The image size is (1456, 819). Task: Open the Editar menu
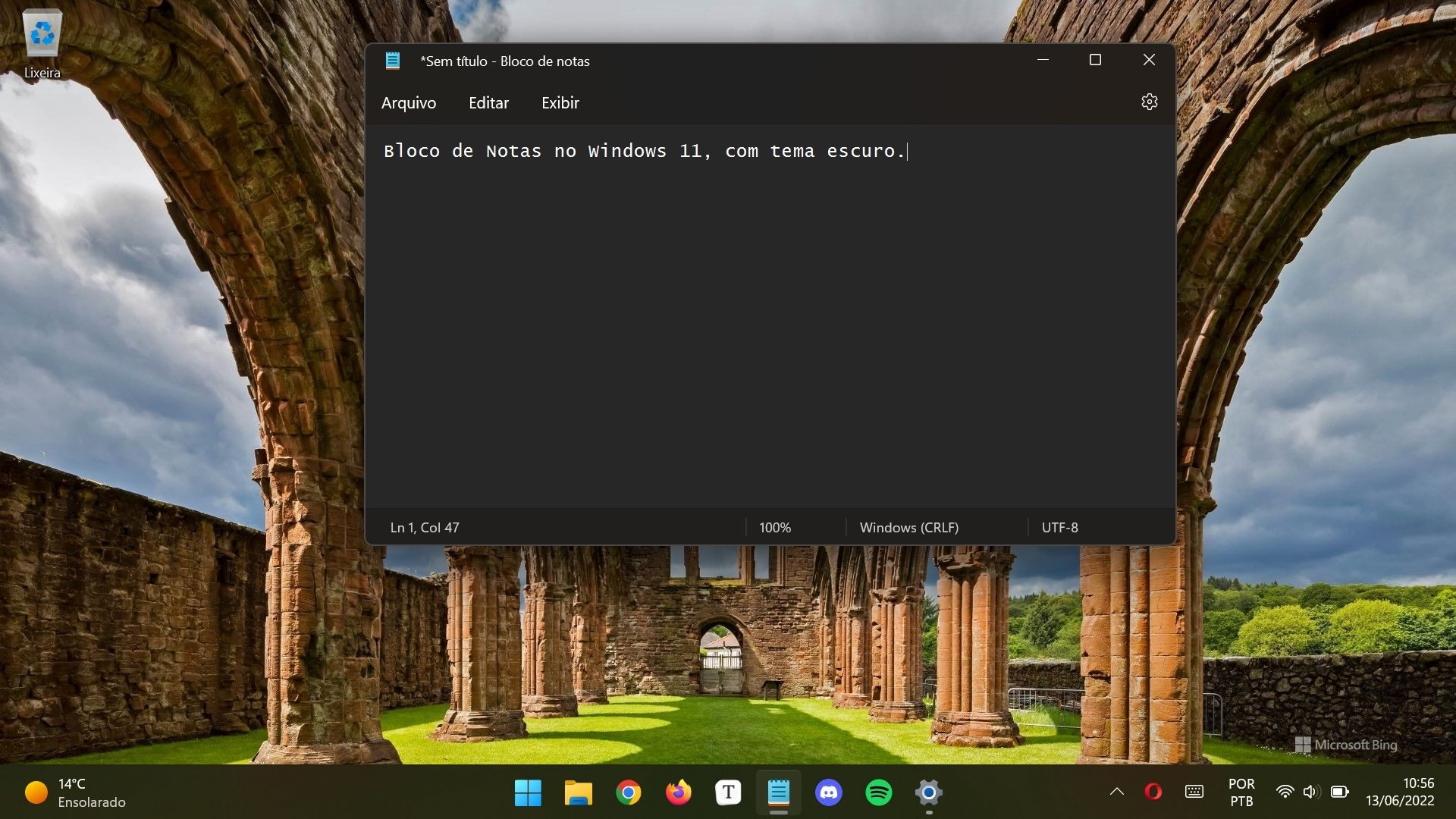coord(488,102)
